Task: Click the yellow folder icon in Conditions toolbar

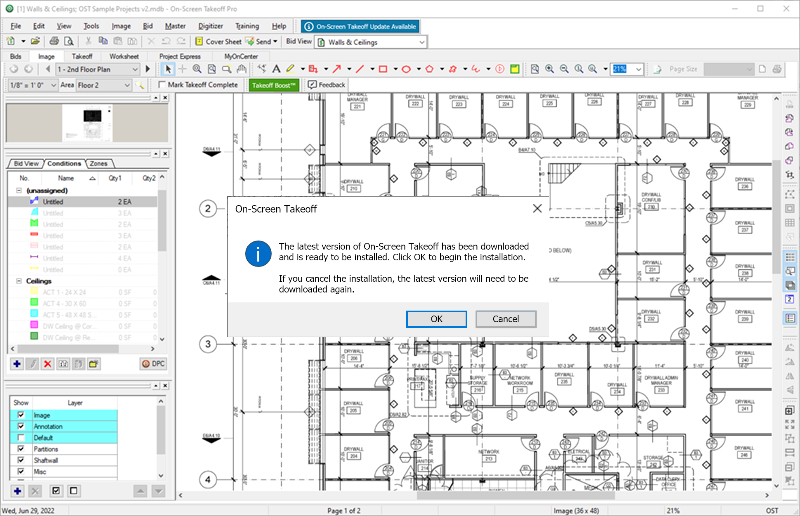Action: pyautogui.click(x=93, y=363)
